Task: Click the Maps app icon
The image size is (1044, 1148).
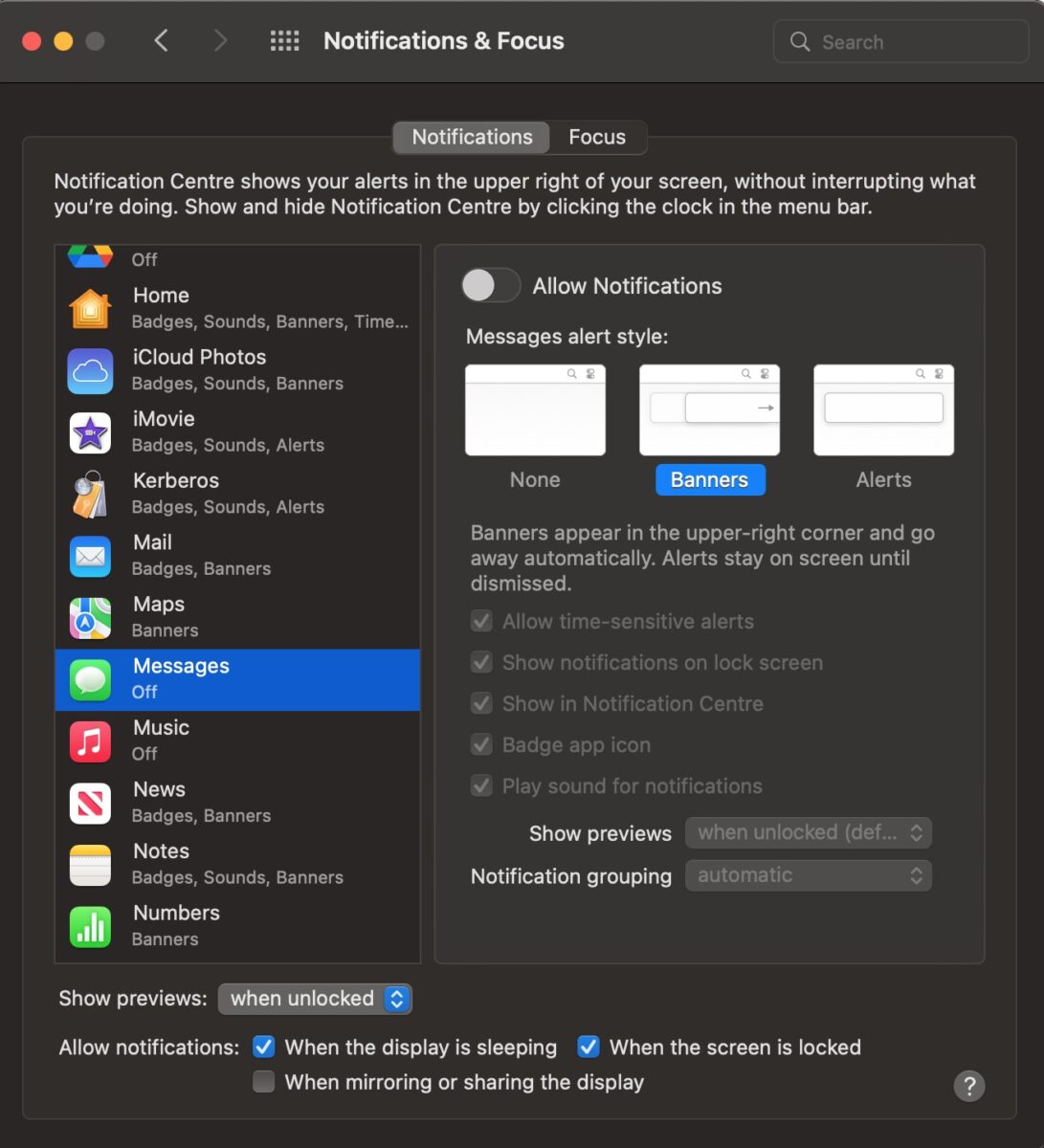Action: (x=90, y=618)
